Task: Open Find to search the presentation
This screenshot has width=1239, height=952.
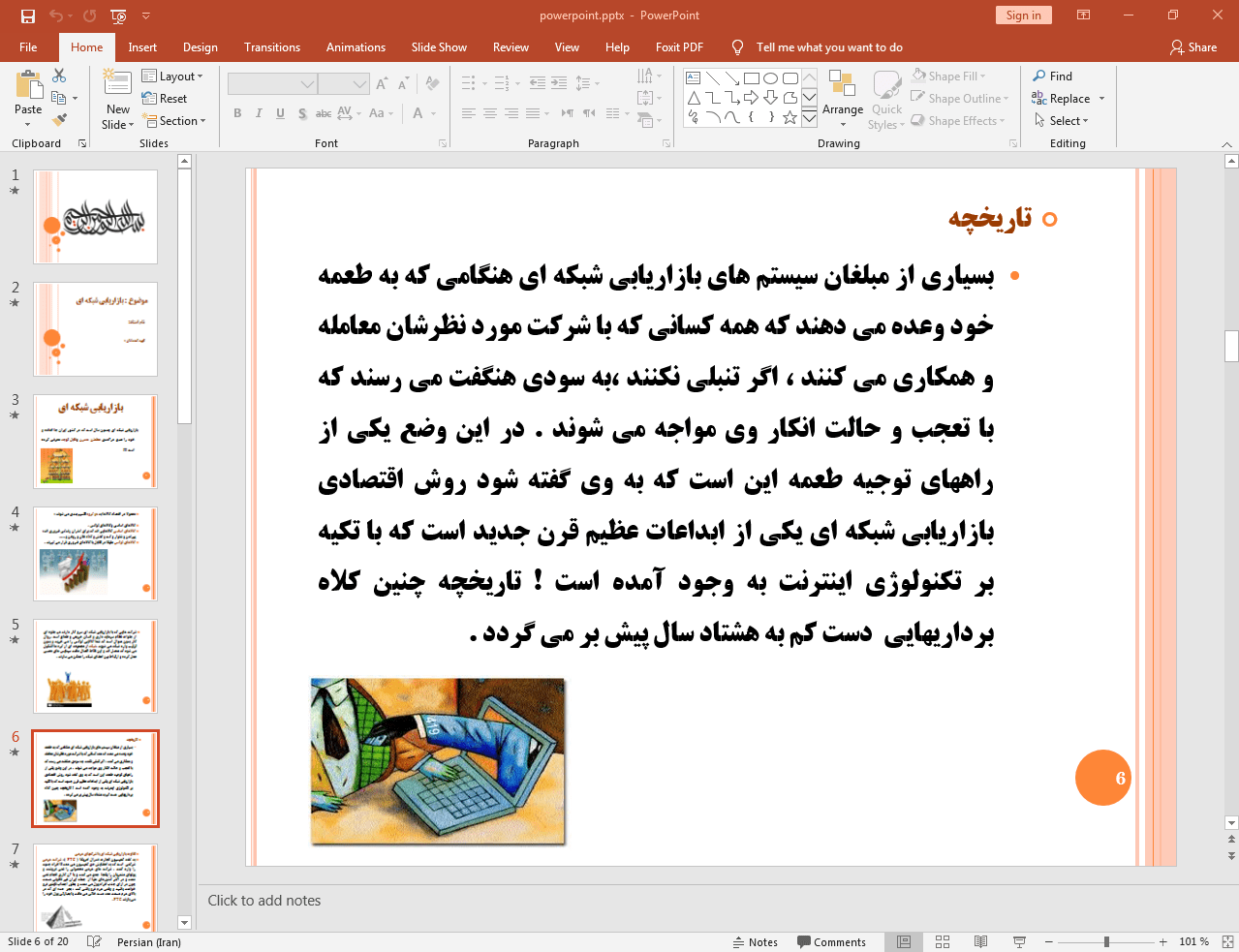Action: 1061,76
